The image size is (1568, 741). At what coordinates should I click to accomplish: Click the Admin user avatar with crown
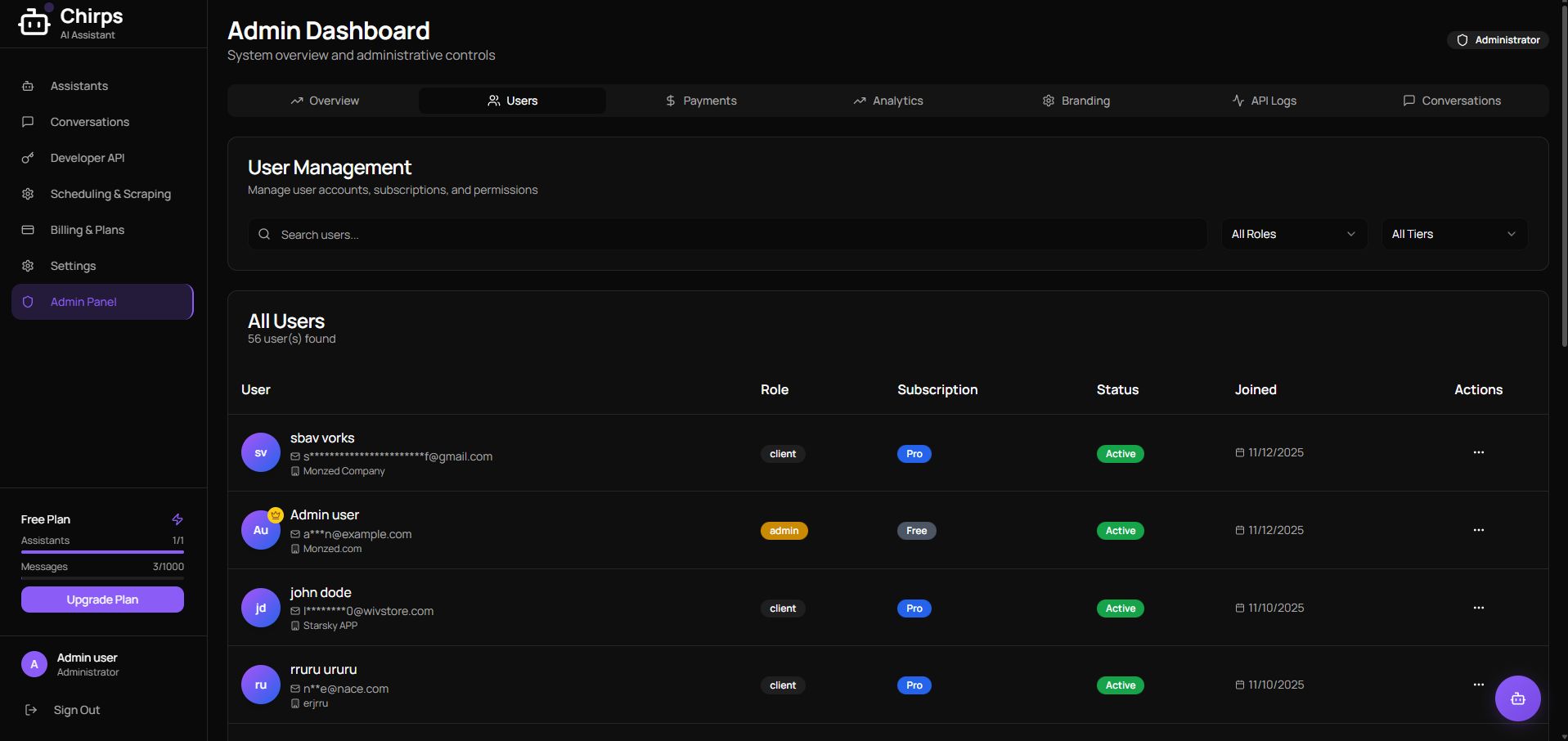pos(261,530)
